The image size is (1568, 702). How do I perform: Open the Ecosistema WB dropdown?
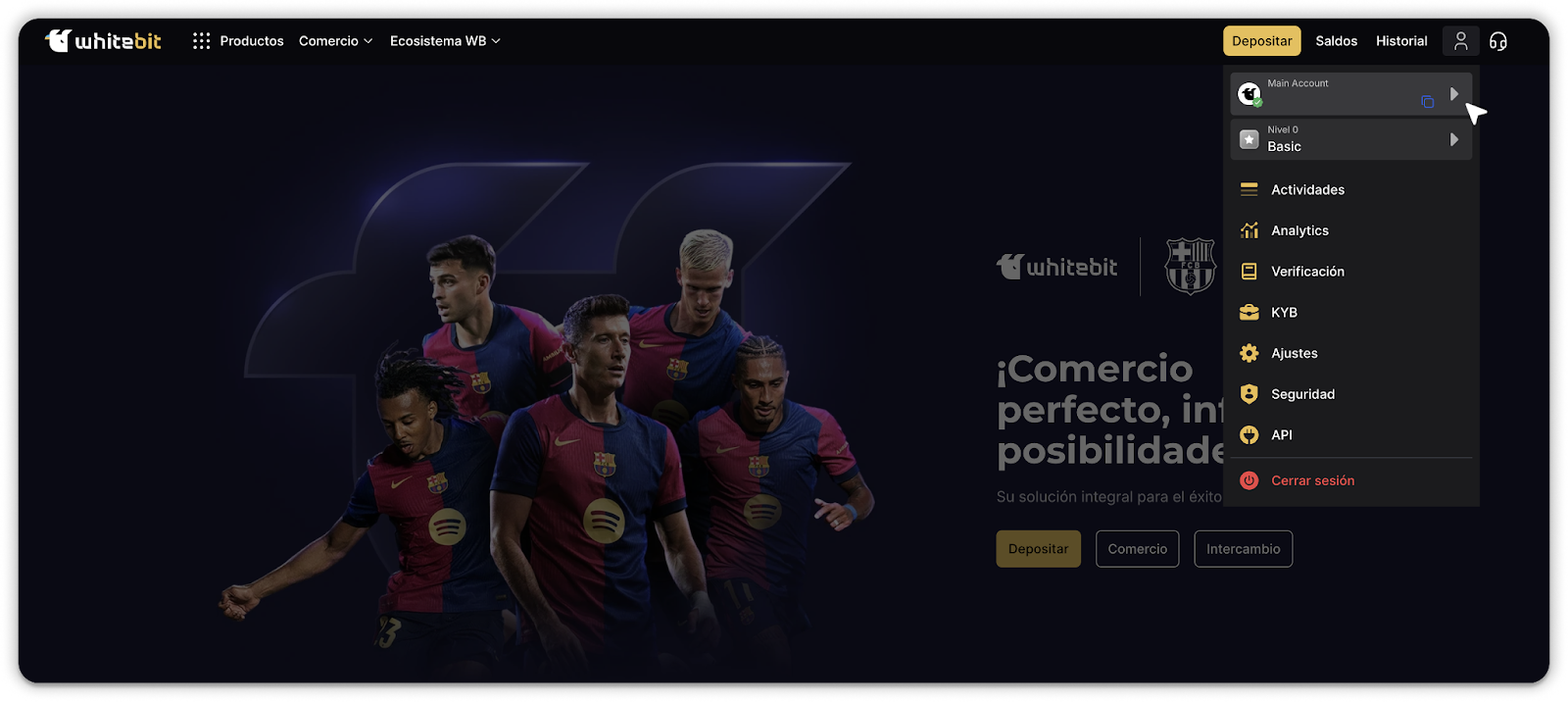coord(445,40)
